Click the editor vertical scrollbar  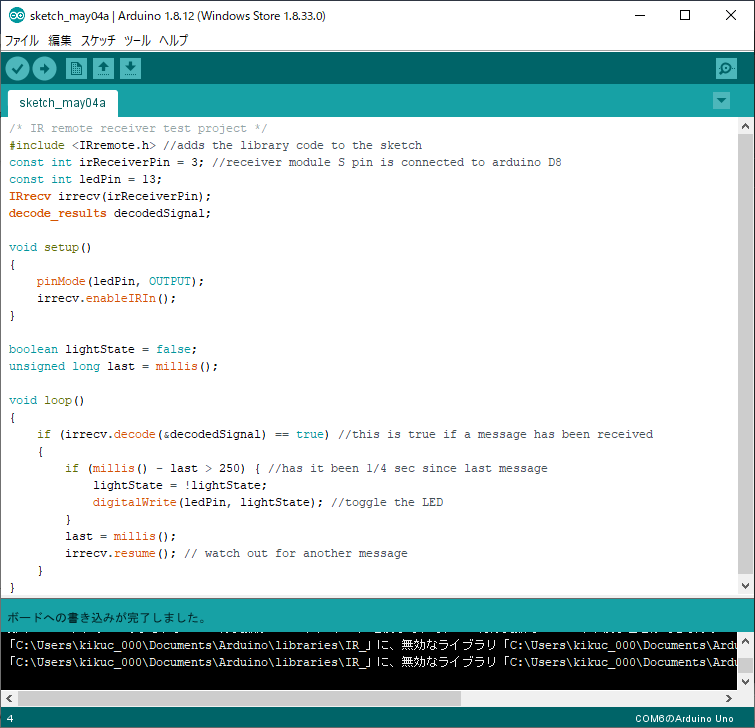(x=745, y=350)
